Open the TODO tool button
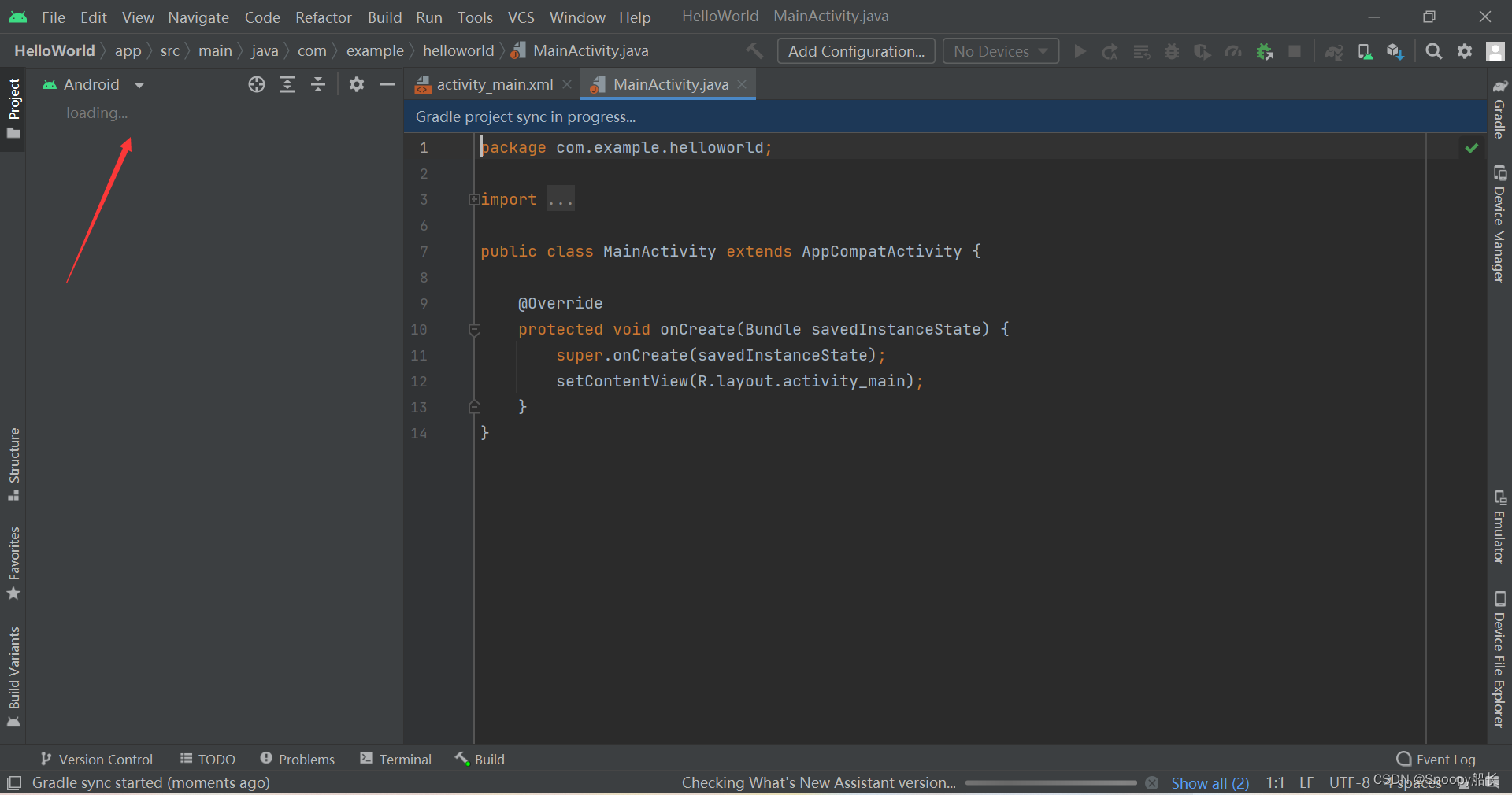 tap(208, 760)
